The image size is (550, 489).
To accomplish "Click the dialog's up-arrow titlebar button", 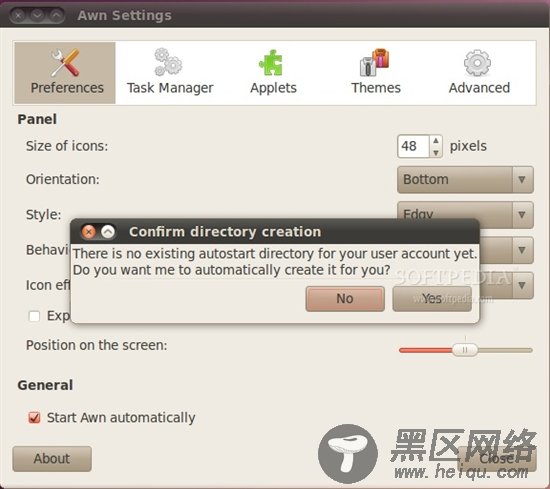I will (108, 232).
